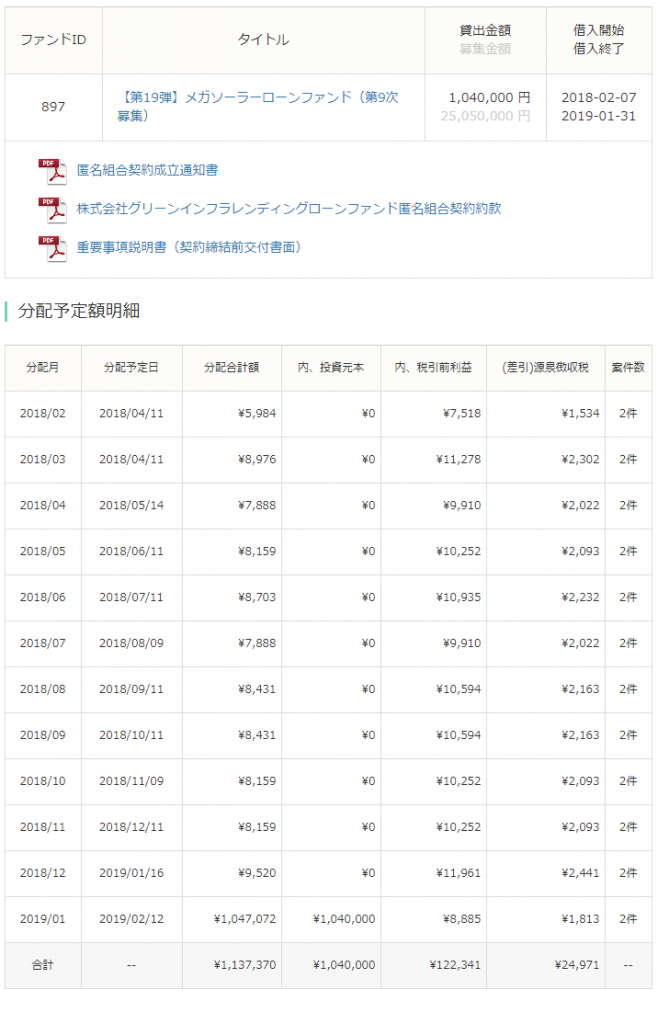Select the ¥1,137,370 total in 合計 row
Image resolution: width=658 pixels, height=1024 pixels.
click(x=245, y=965)
